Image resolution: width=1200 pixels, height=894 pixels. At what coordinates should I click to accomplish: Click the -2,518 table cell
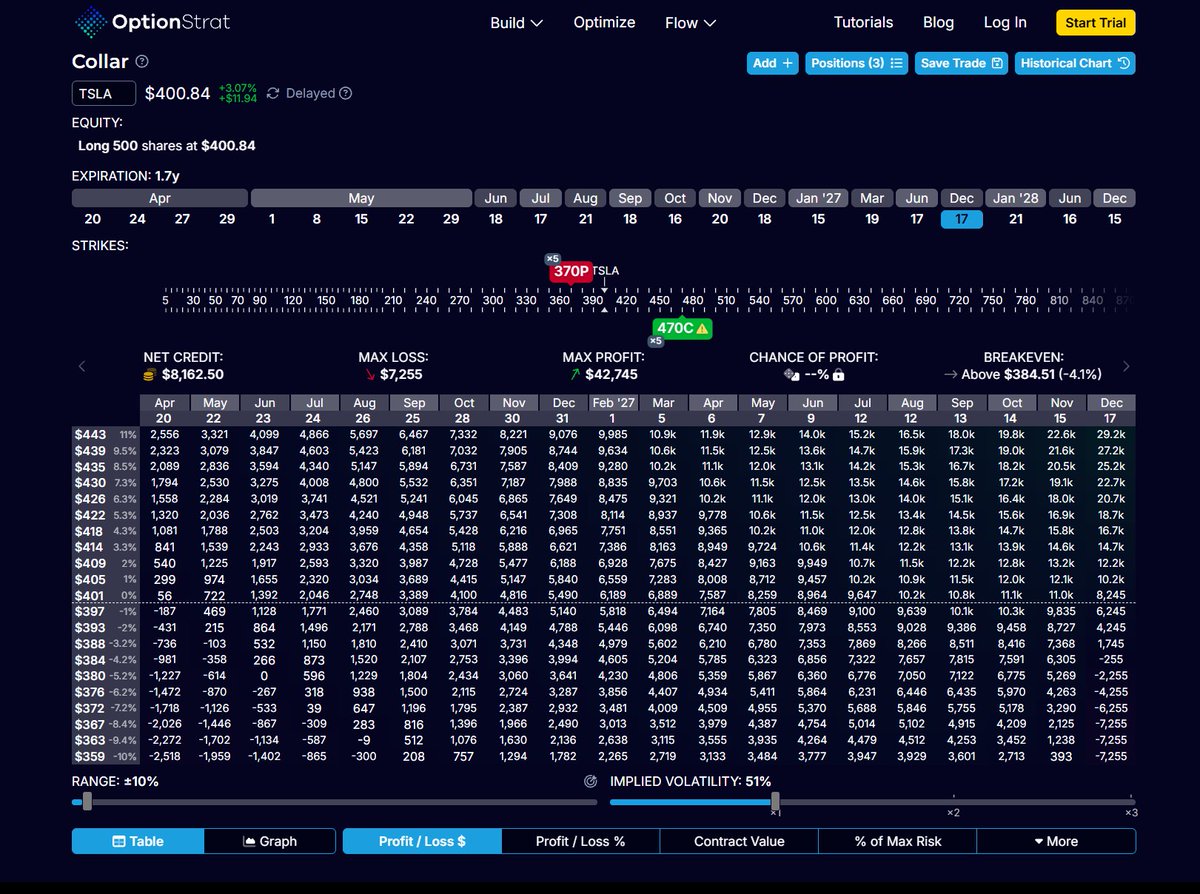pos(164,755)
